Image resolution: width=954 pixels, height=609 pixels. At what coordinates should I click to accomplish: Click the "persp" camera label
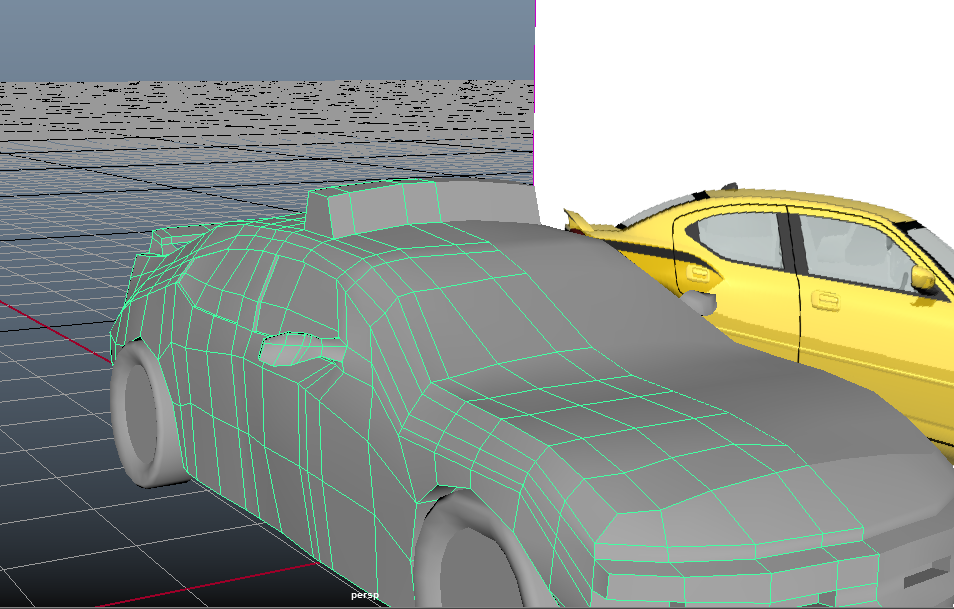pos(364,595)
